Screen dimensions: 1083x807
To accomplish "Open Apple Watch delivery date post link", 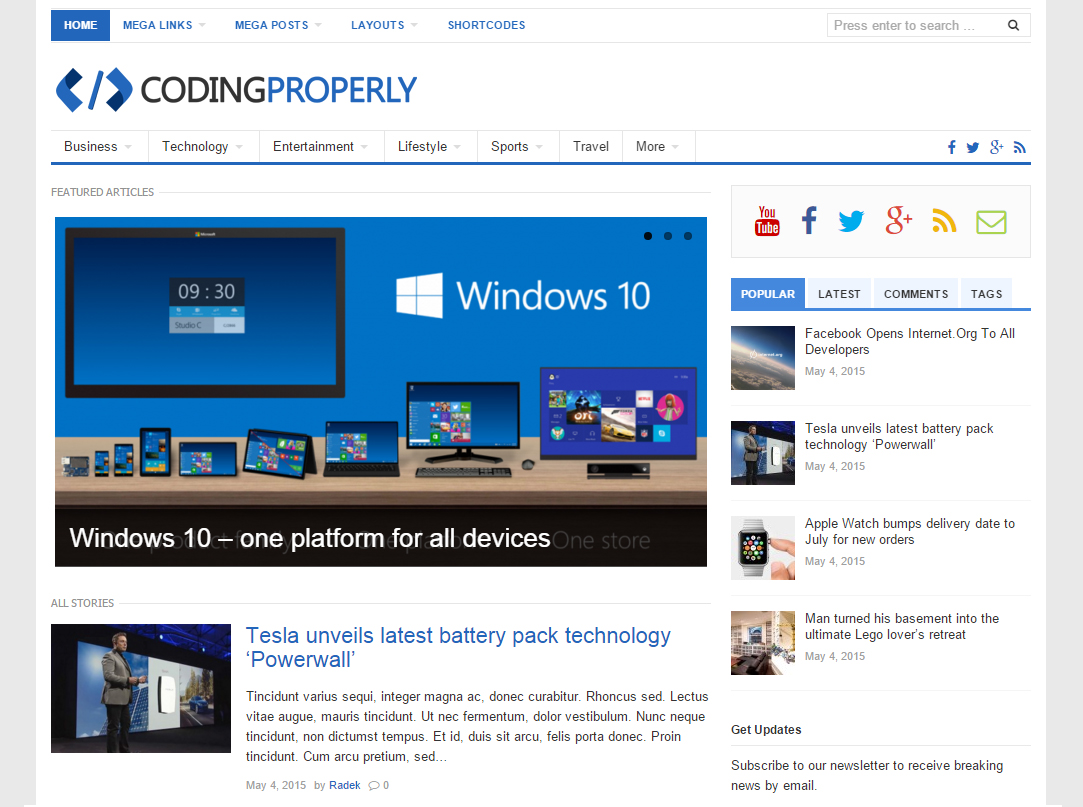I will click(x=910, y=531).
